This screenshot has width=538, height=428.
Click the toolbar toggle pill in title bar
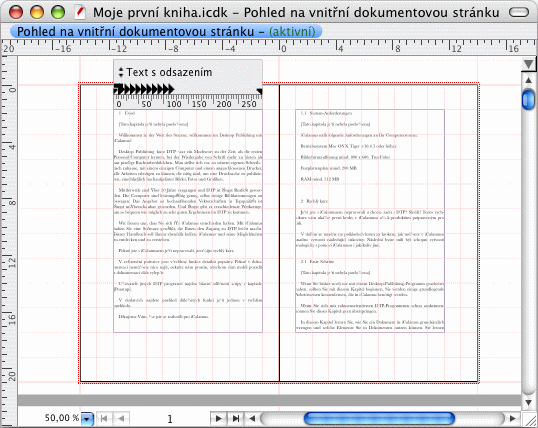(x=519, y=12)
